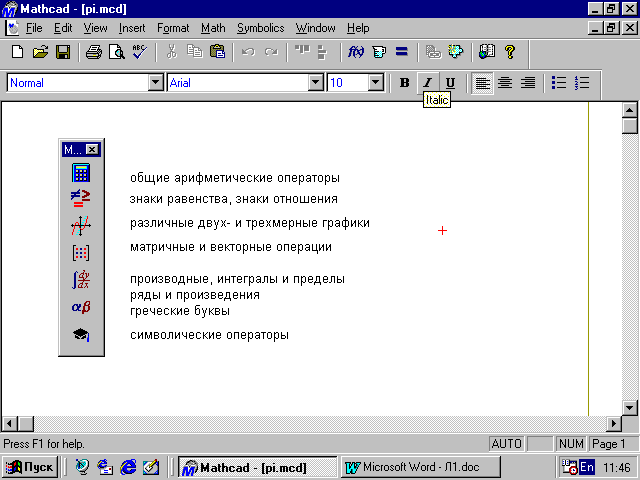Screen dimensions: 640x480
Task: Open Resource Center book icon
Action: click(487, 52)
